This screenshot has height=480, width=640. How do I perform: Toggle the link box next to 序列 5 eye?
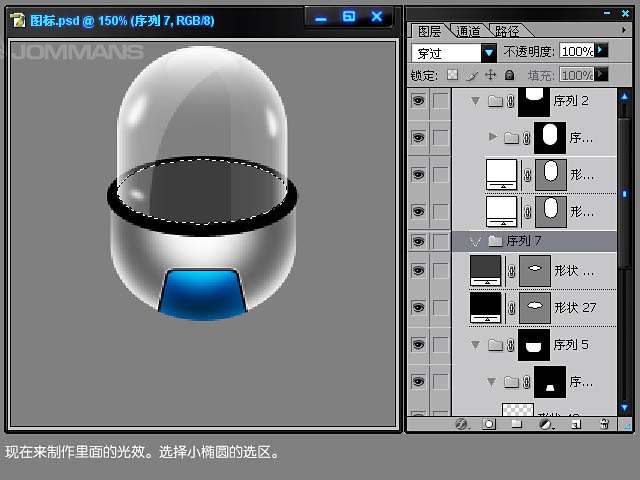(440, 345)
